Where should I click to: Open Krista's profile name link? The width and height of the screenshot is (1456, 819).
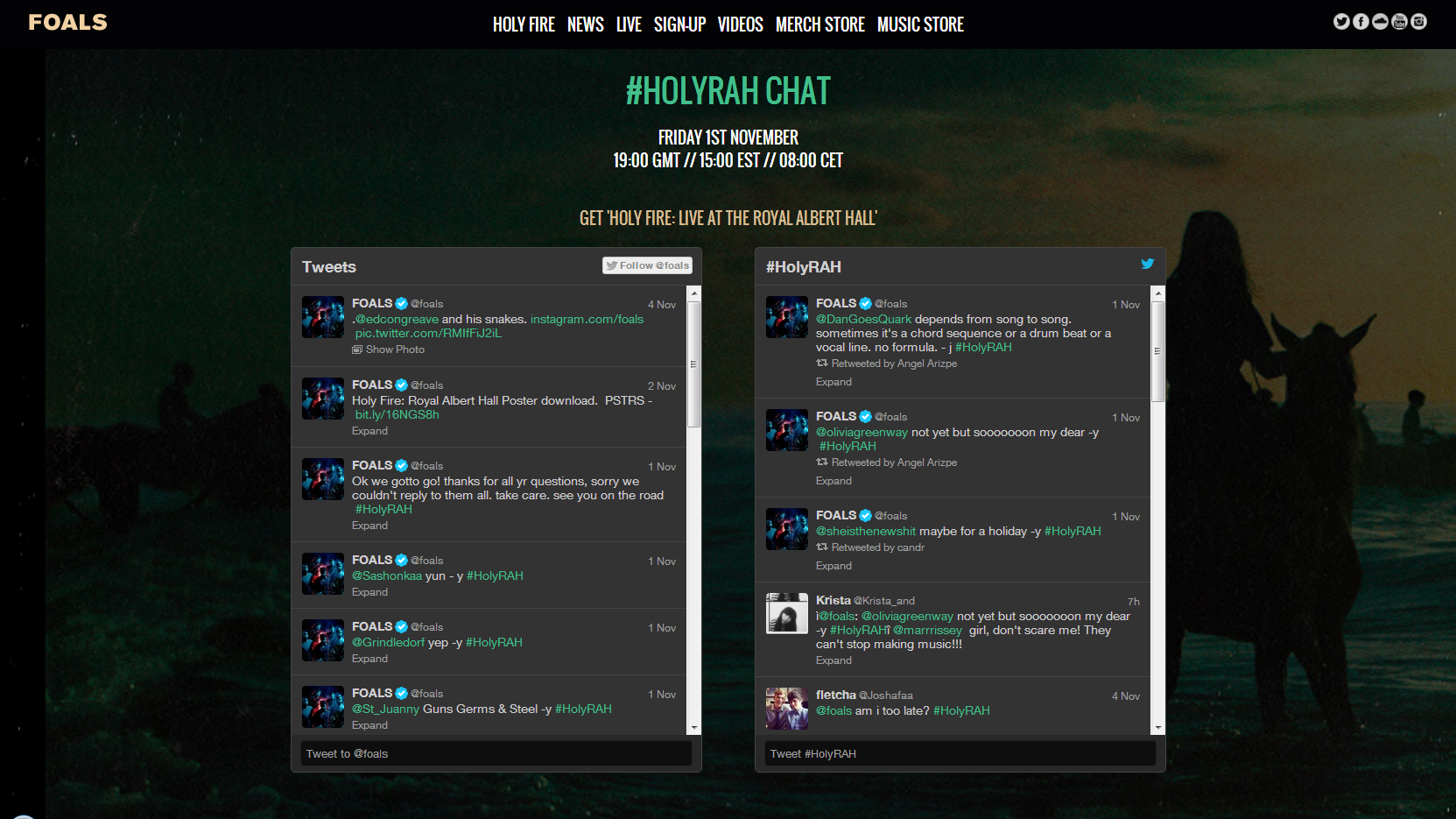coord(833,600)
